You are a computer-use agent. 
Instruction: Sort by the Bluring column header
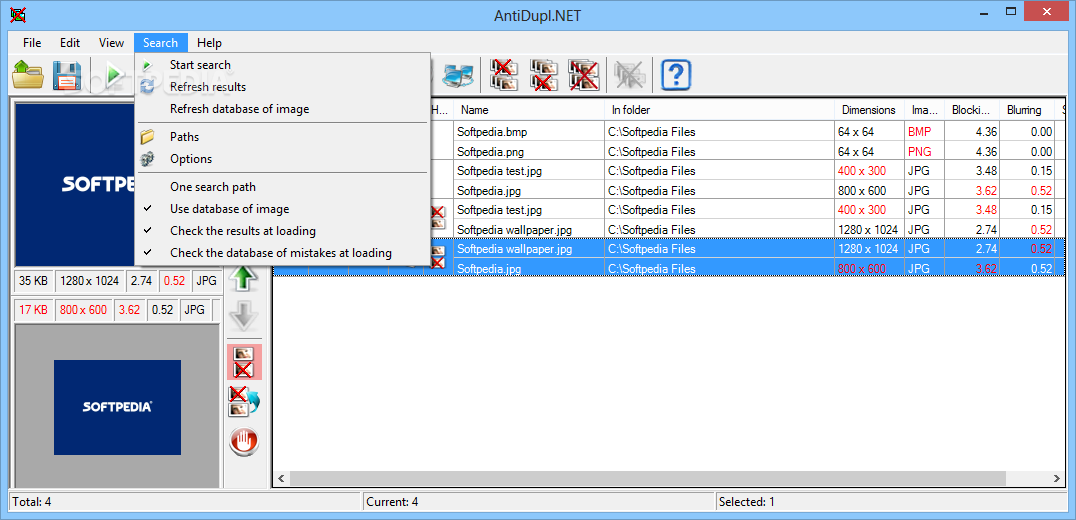1027,110
